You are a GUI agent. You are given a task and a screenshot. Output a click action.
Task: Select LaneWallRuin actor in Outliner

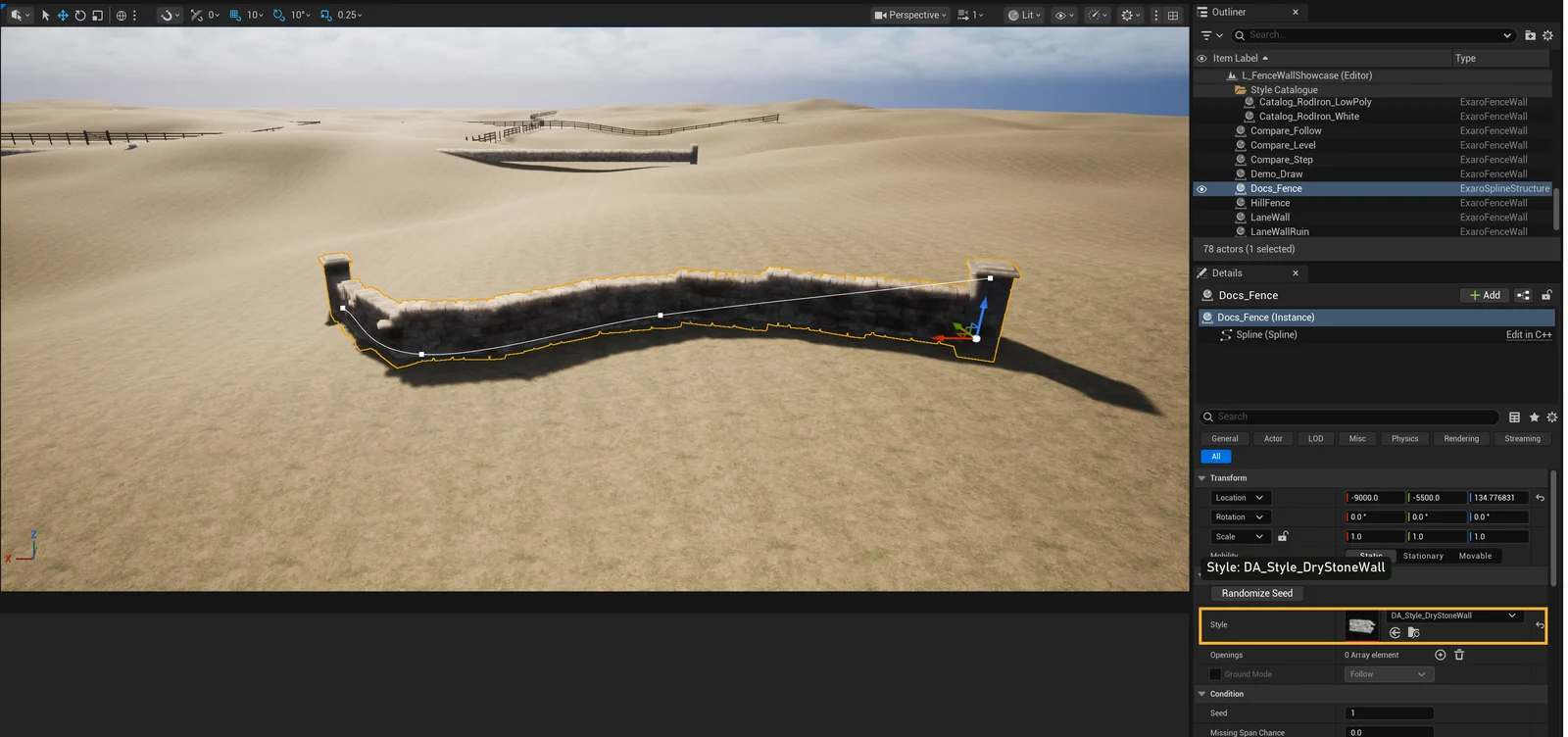[1279, 231]
